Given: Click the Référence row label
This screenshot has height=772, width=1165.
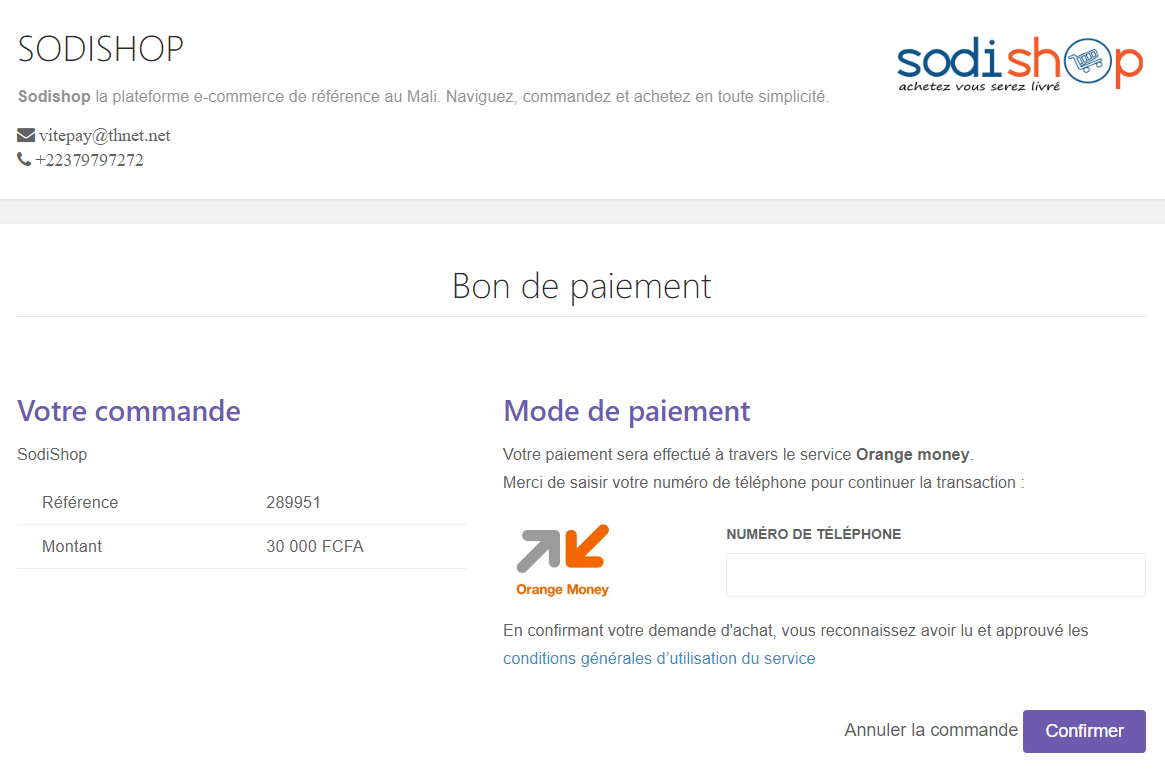Looking at the screenshot, I should point(80,502).
